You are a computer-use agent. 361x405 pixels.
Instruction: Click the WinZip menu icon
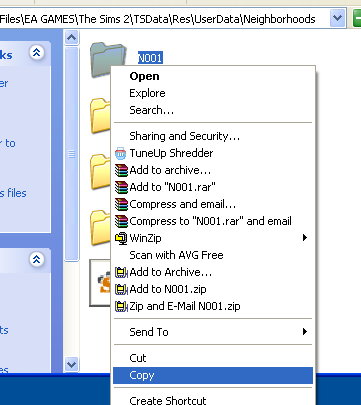pos(121,238)
